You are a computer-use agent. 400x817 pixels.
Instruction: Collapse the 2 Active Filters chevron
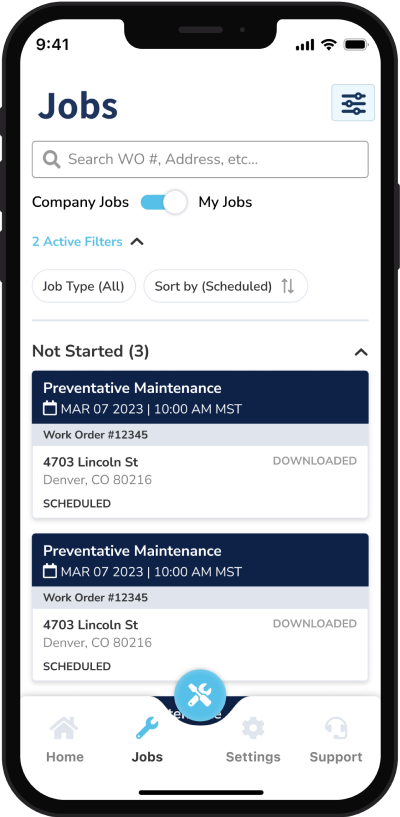click(137, 242)
